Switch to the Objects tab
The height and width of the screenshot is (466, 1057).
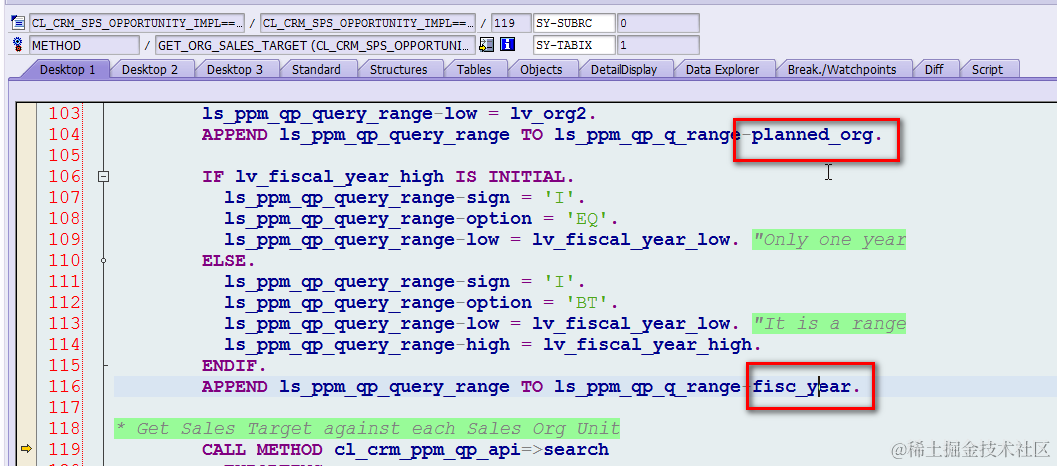click(541, 69)
